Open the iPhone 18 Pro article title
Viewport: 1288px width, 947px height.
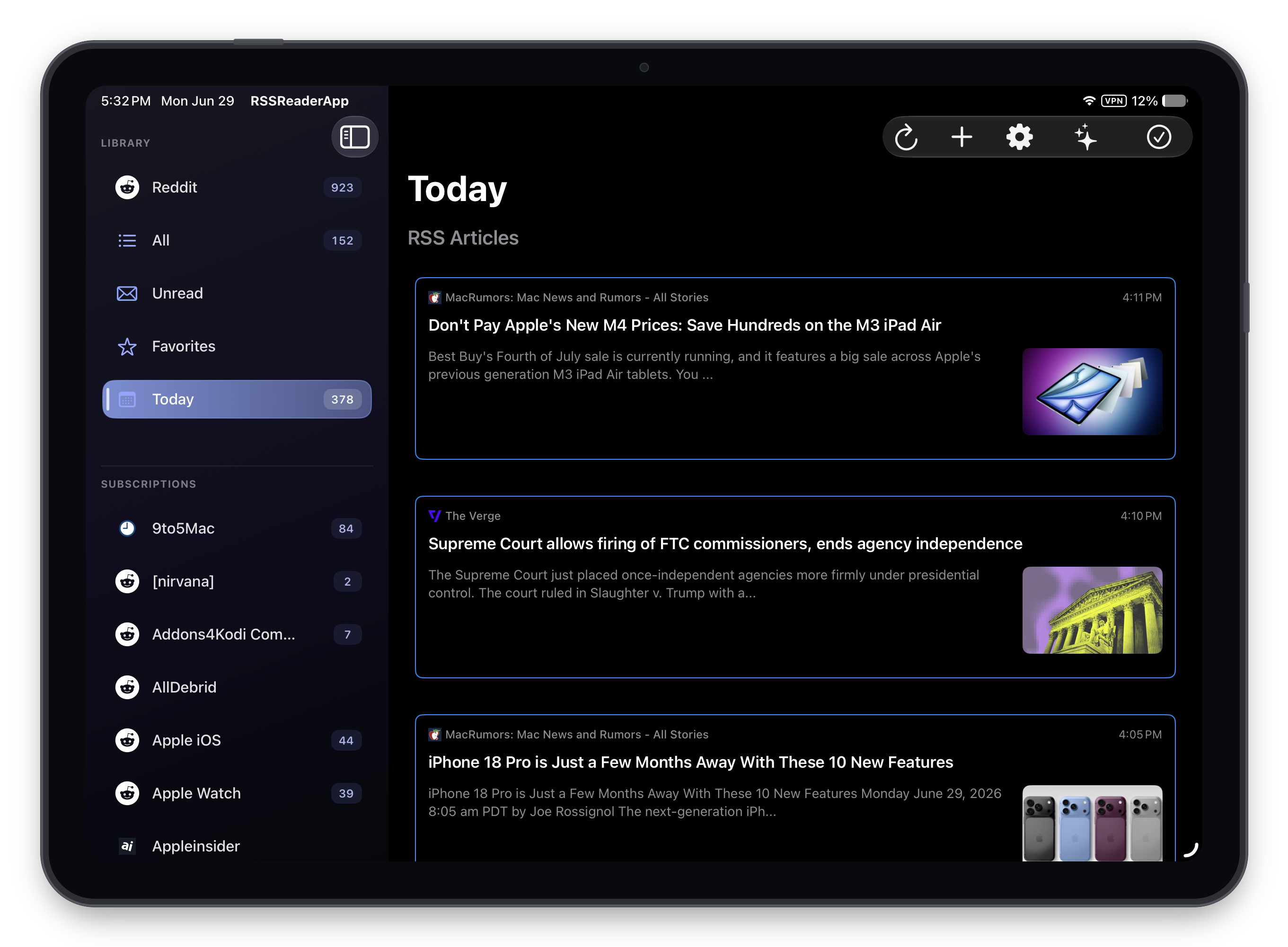(x=690, y=763)
